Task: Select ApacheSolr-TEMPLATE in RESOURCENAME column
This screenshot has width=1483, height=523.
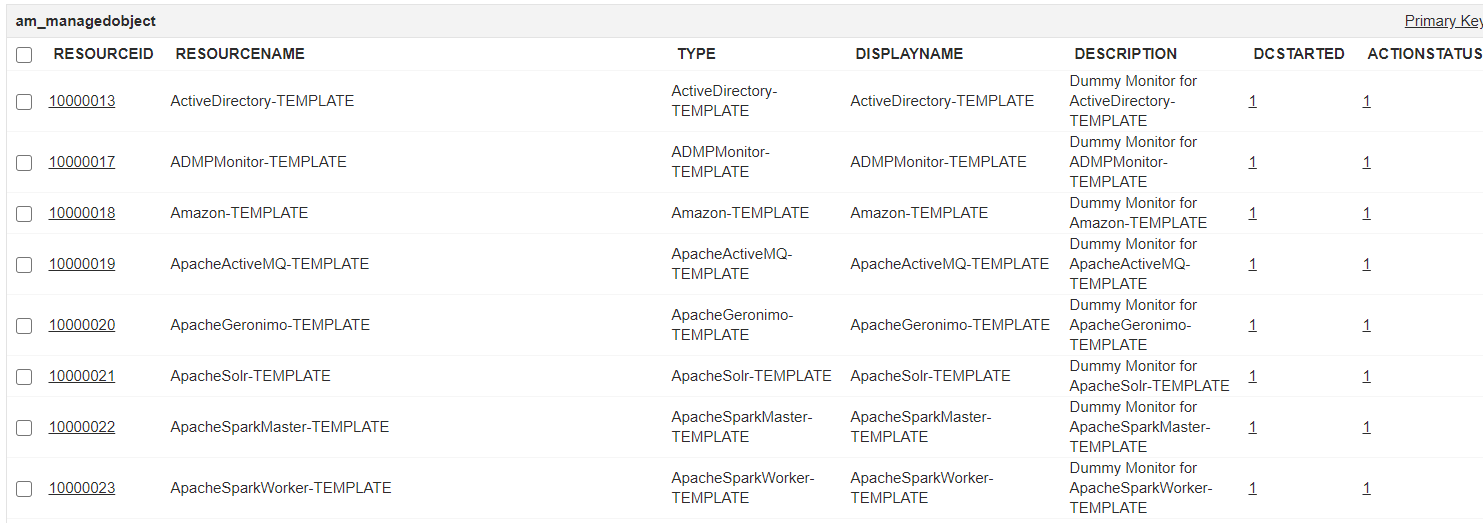Action: click(x=250, y=376)
